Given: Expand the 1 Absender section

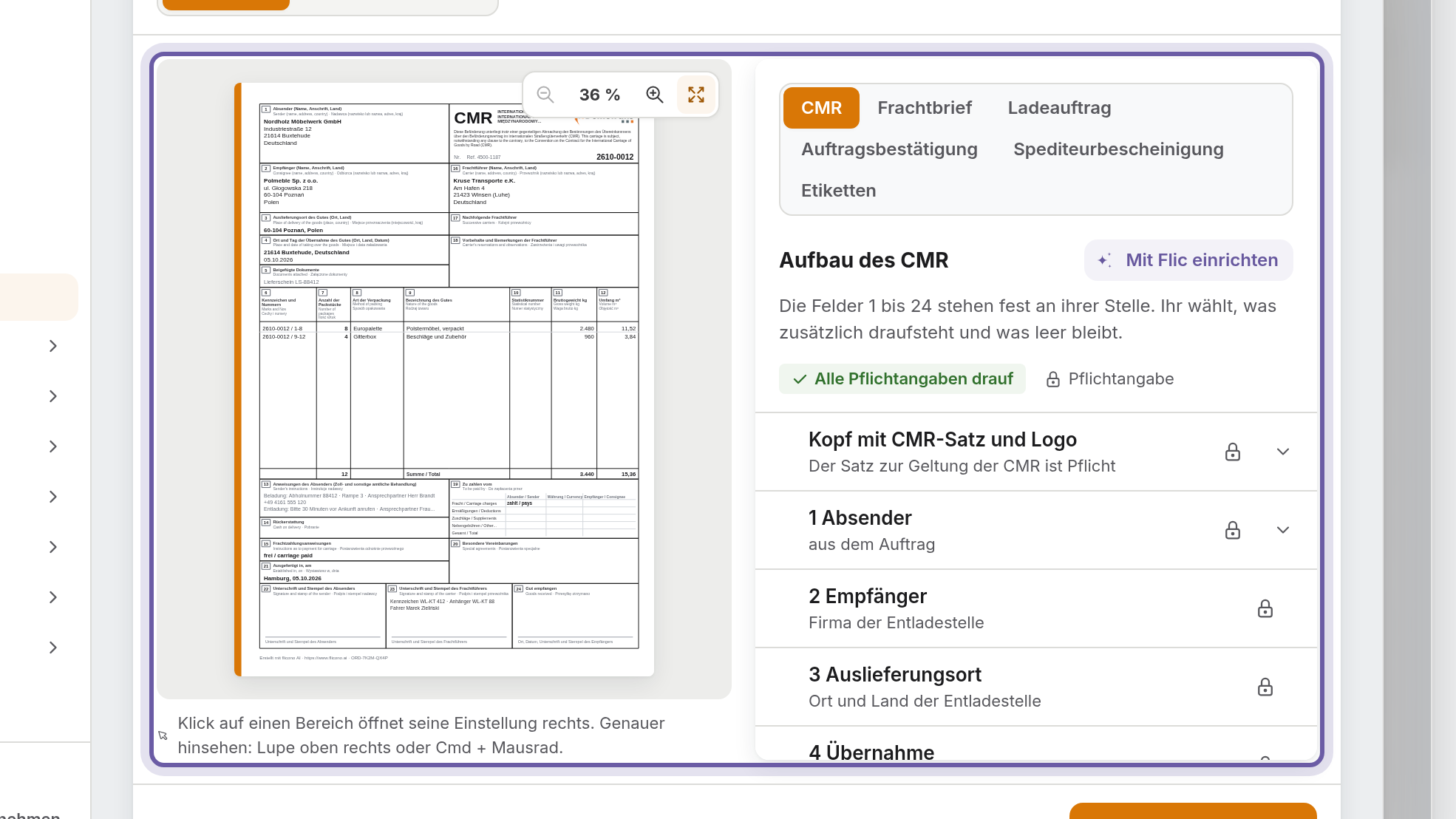Looking at the screenshot, I should (1283, 530).
